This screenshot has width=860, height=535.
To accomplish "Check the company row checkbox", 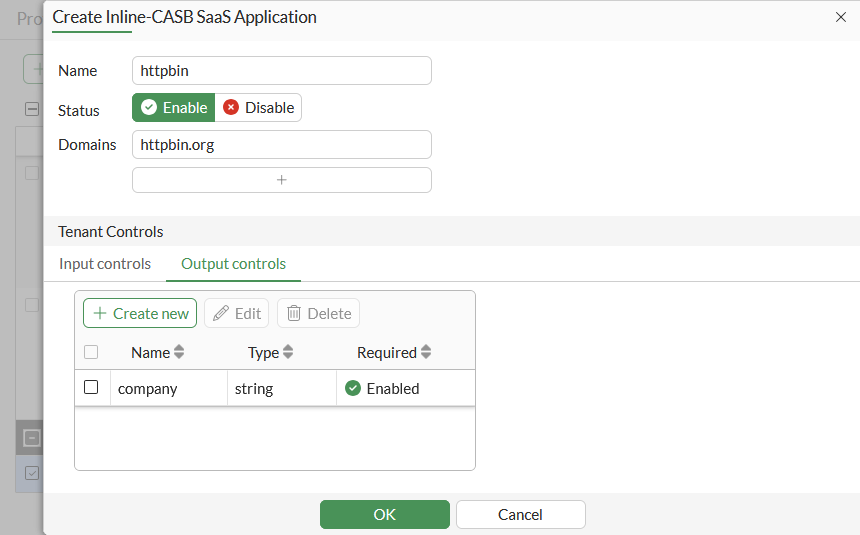I will click(91, 388).
